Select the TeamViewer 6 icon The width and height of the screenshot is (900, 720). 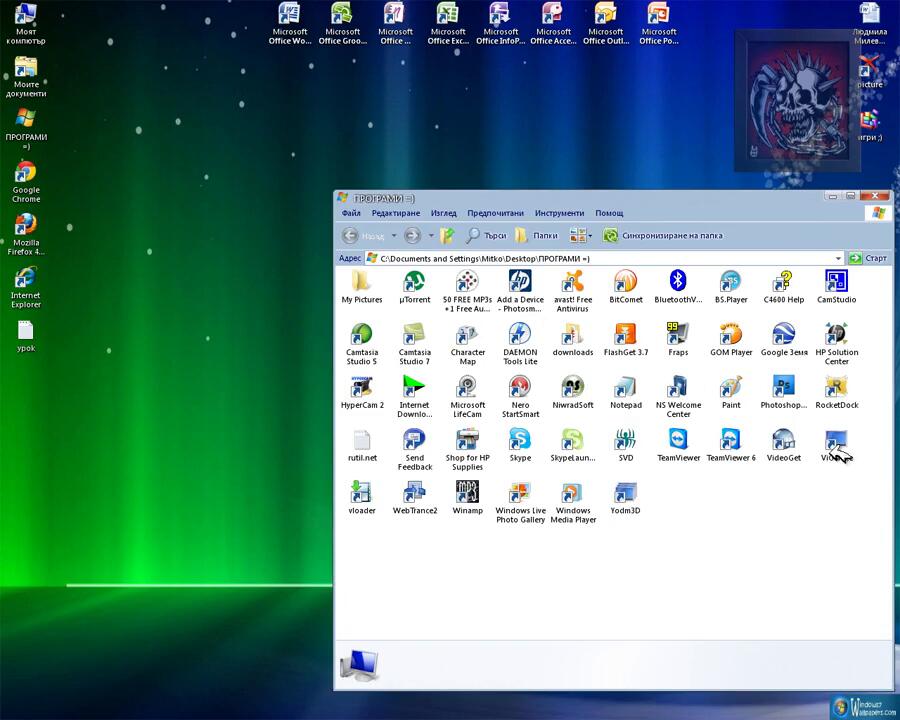click(x=731, y=440)
